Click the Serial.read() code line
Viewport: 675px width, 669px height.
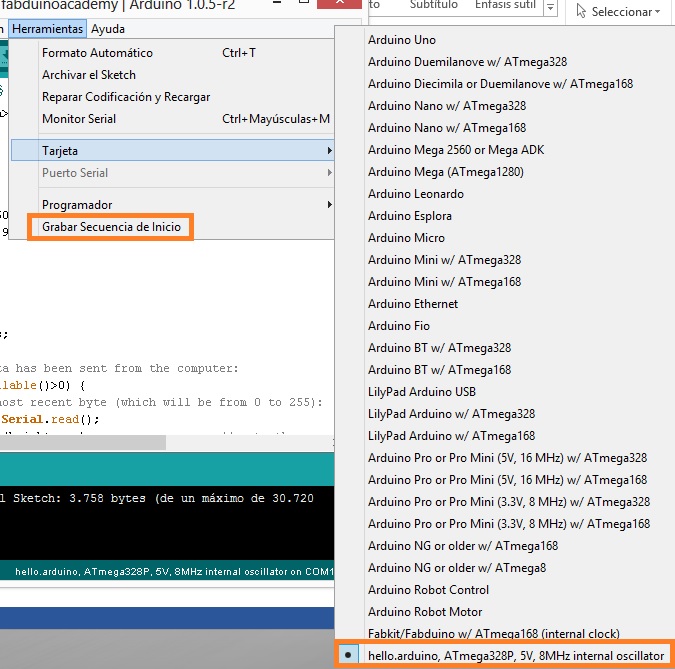tap(50, 419)
